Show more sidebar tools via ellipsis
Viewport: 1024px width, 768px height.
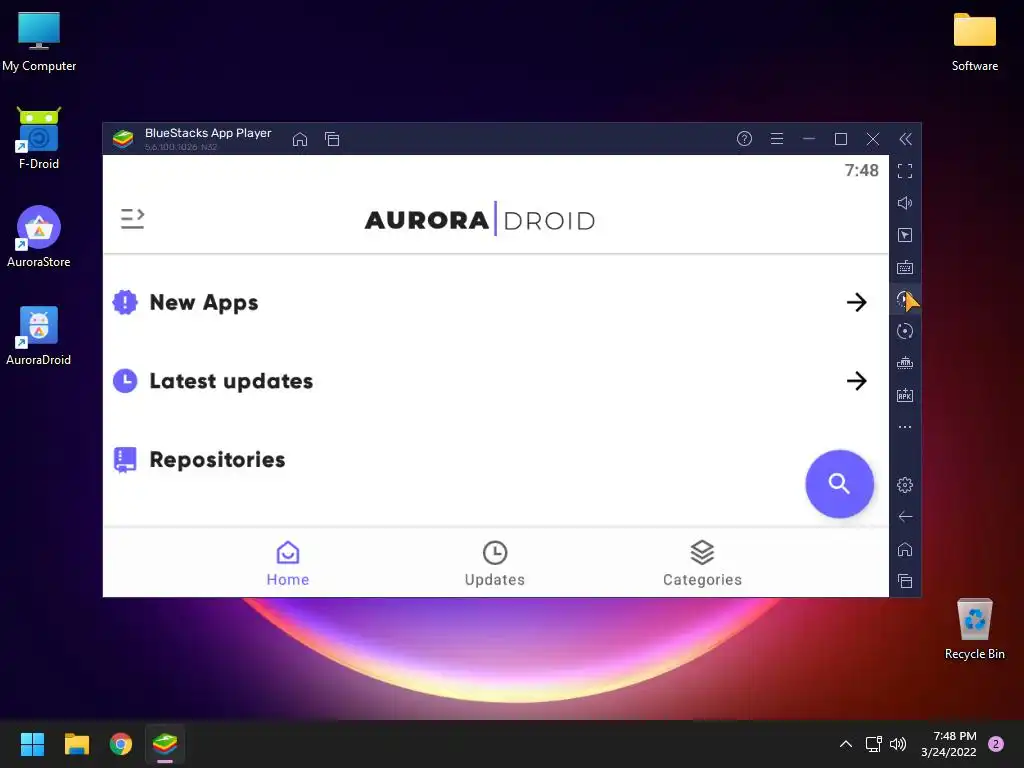(904, 427)
